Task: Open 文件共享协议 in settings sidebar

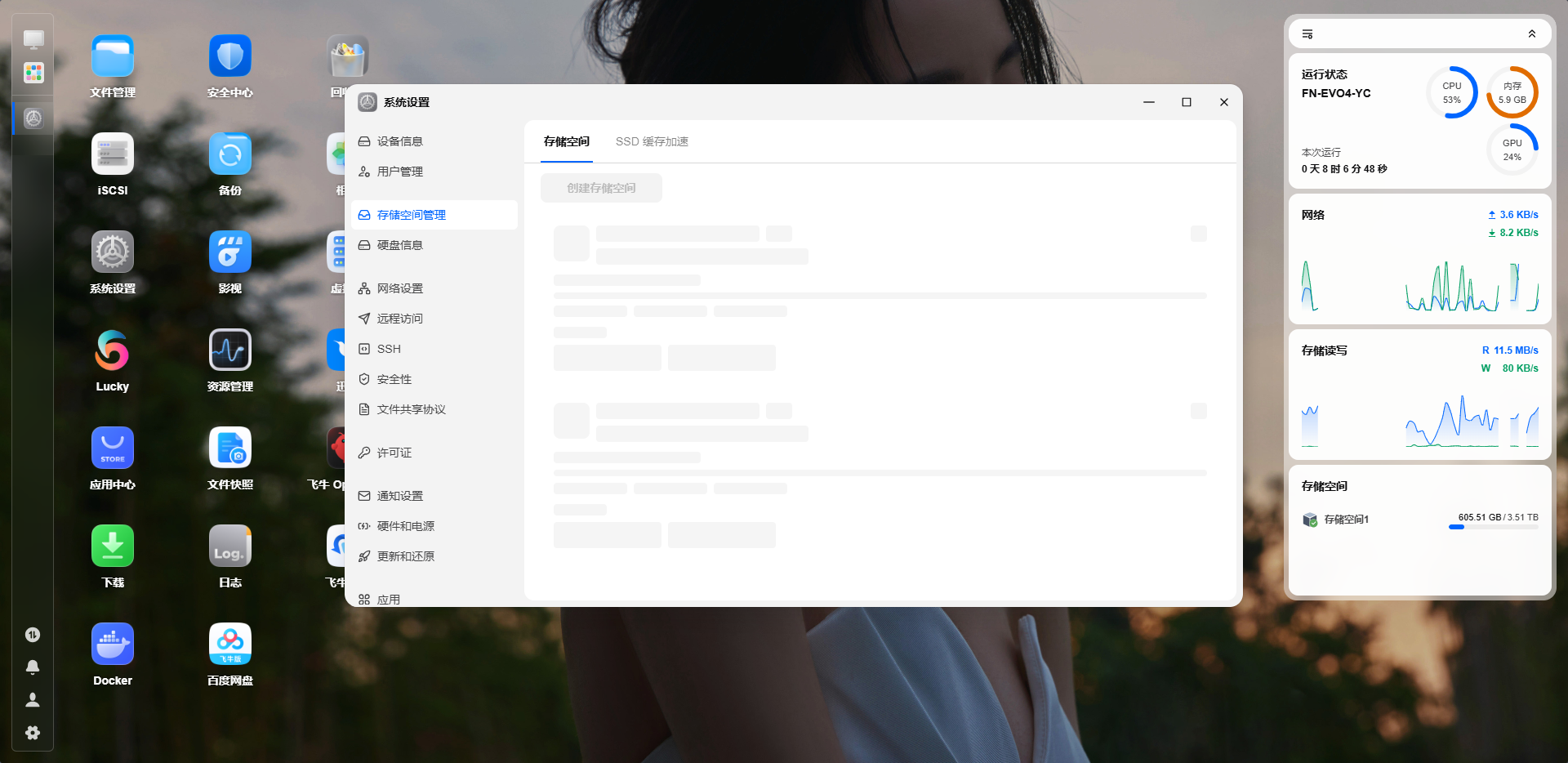Action: tap(434, 409)
